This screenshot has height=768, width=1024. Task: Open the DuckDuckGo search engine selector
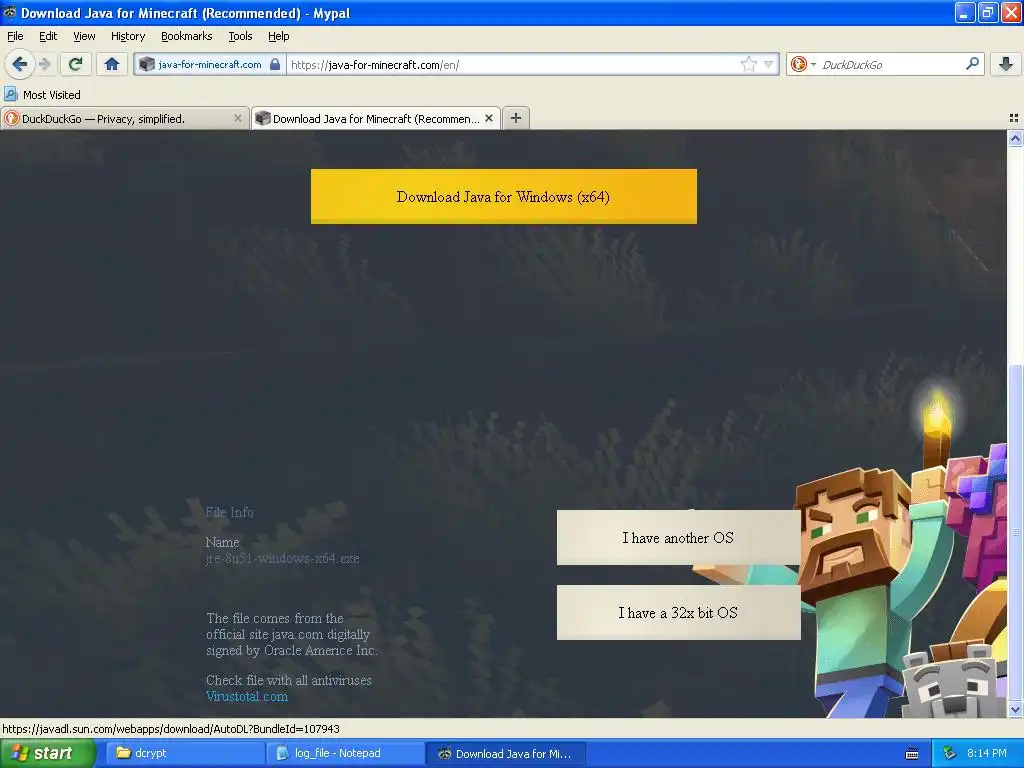point(803,64)
